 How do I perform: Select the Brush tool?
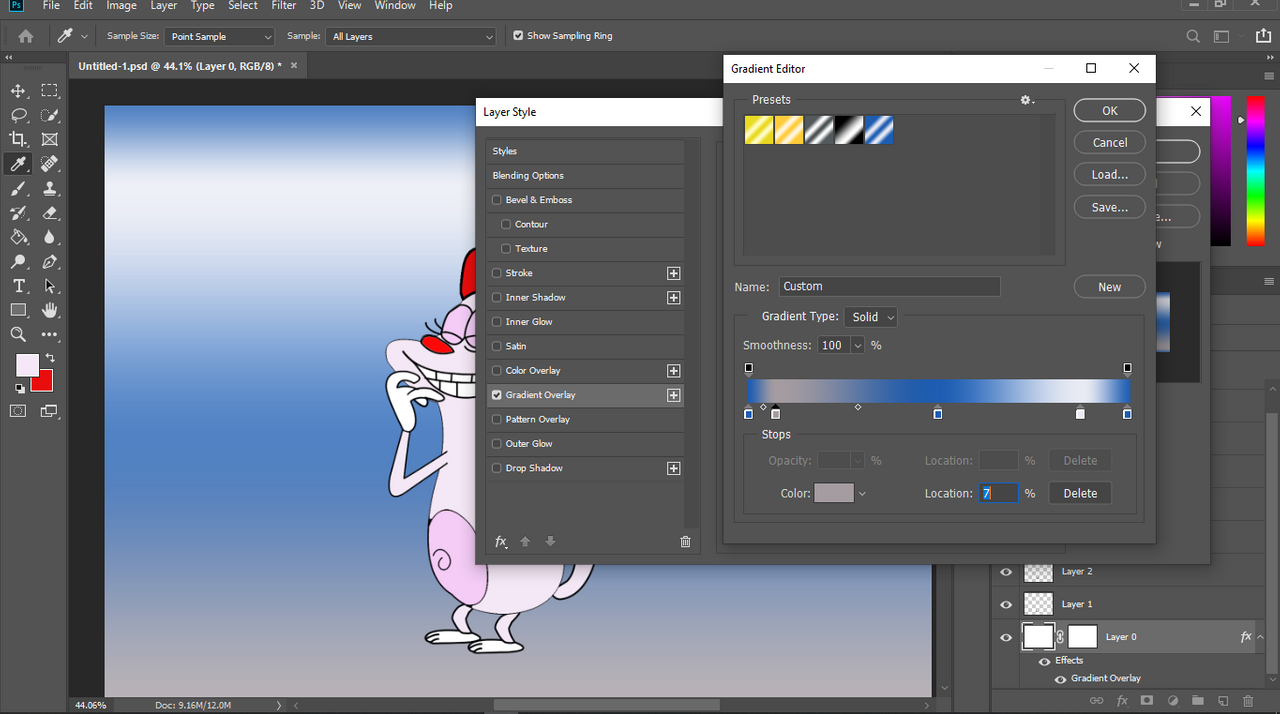[x=18, y=188]
